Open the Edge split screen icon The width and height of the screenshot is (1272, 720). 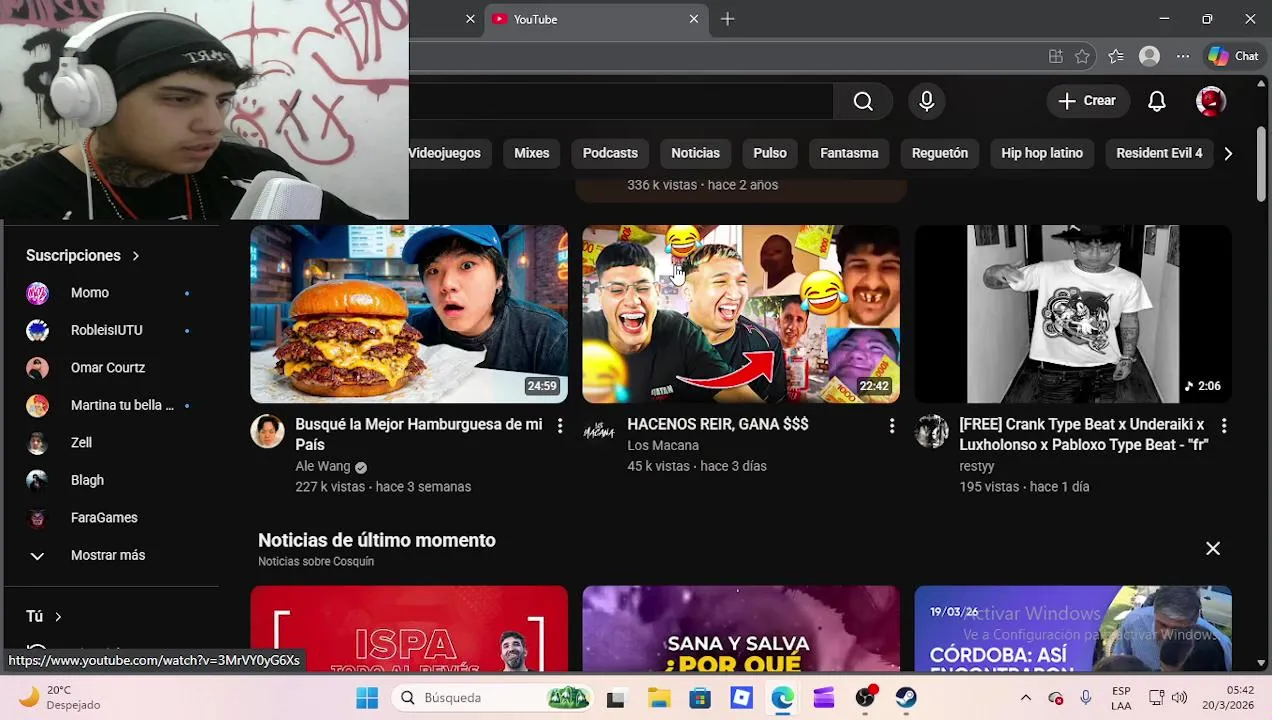(x=1056, y=57)
